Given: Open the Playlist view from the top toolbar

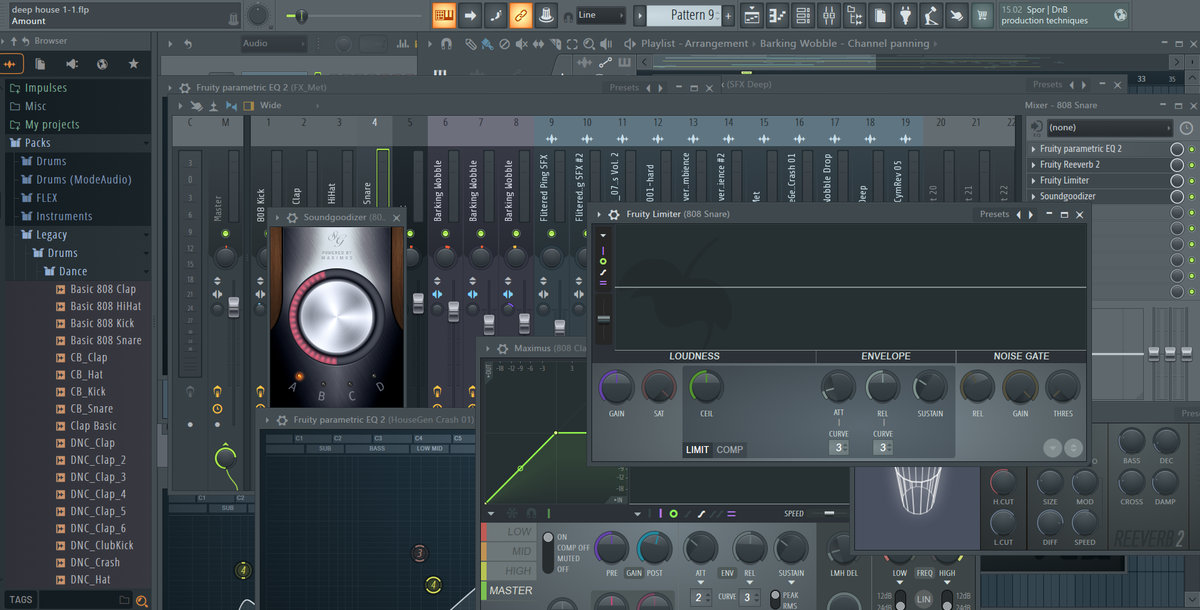Looking at the screenshot, I should coord(752,15).
